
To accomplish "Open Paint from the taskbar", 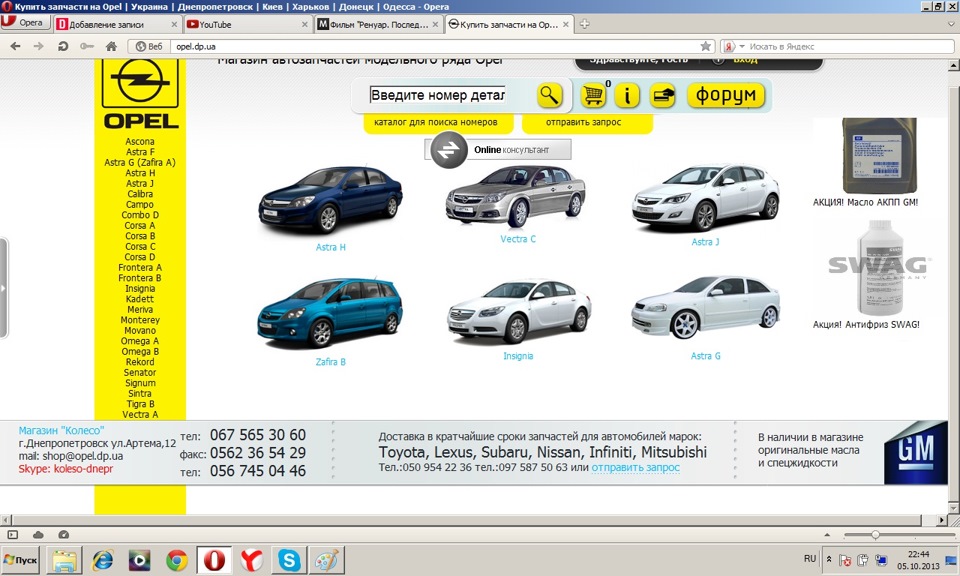I will coord(326,560).
